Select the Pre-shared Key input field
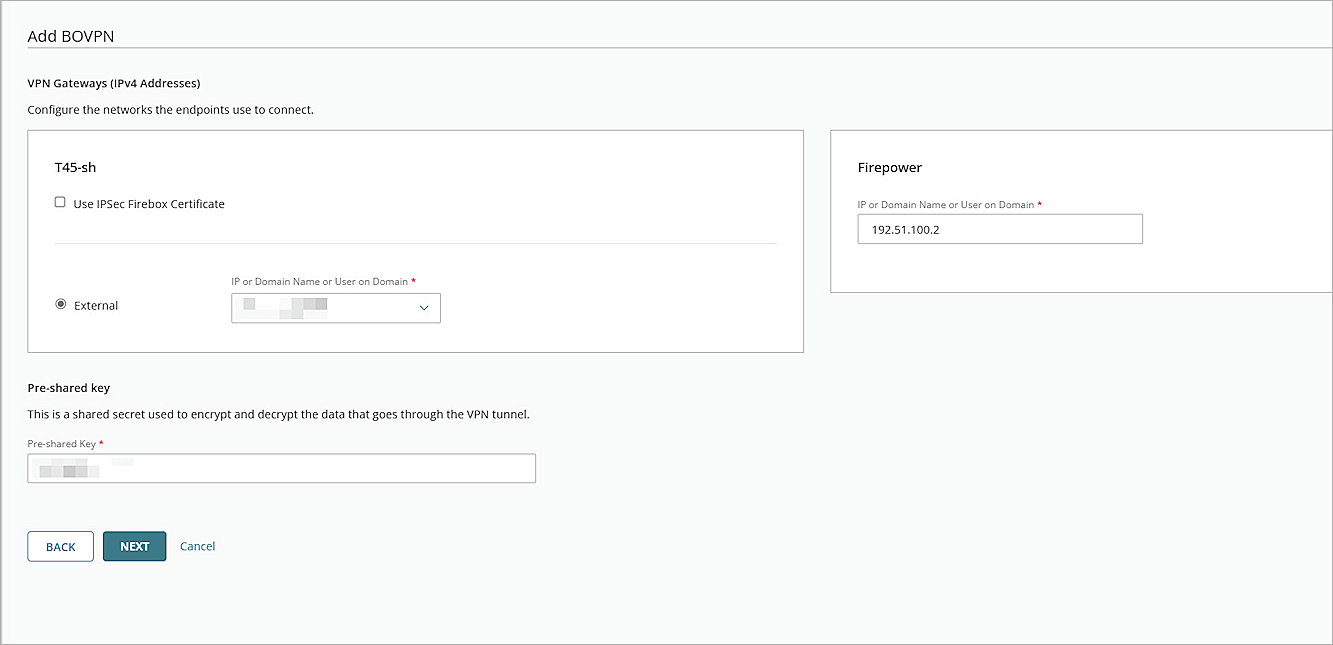 coord(281,468)
